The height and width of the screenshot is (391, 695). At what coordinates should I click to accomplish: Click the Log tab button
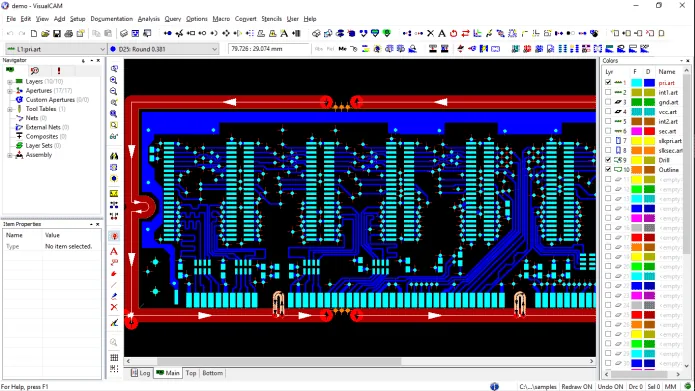[x=141, y=373]
